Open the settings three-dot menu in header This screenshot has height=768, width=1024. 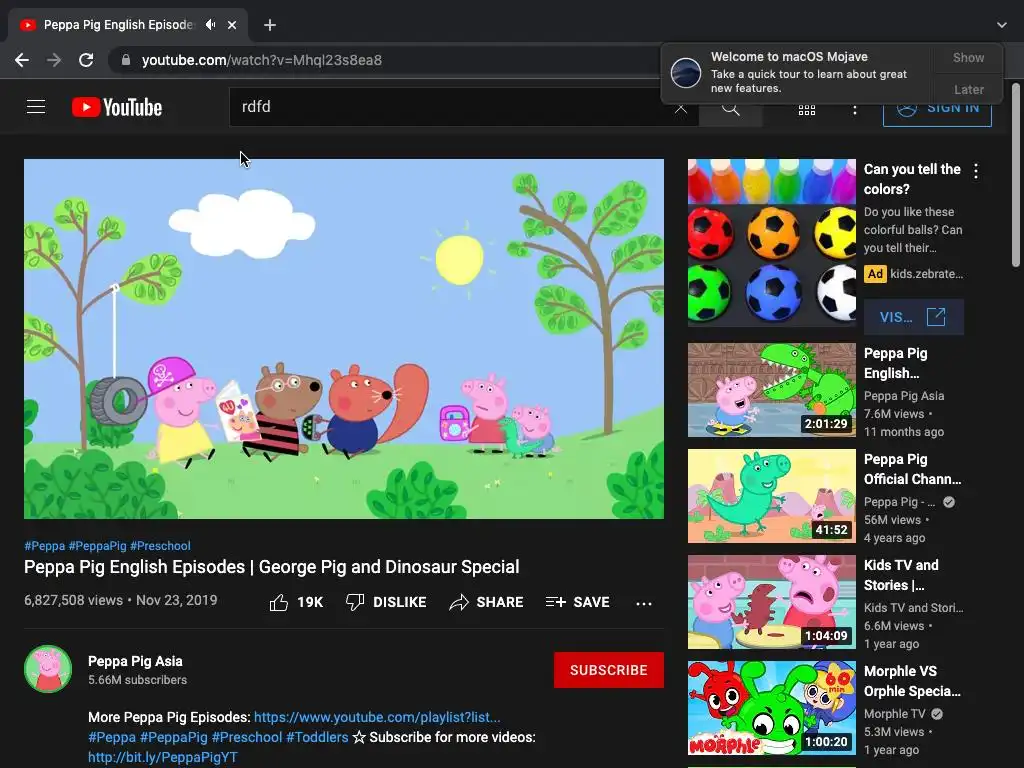point(854,110)
